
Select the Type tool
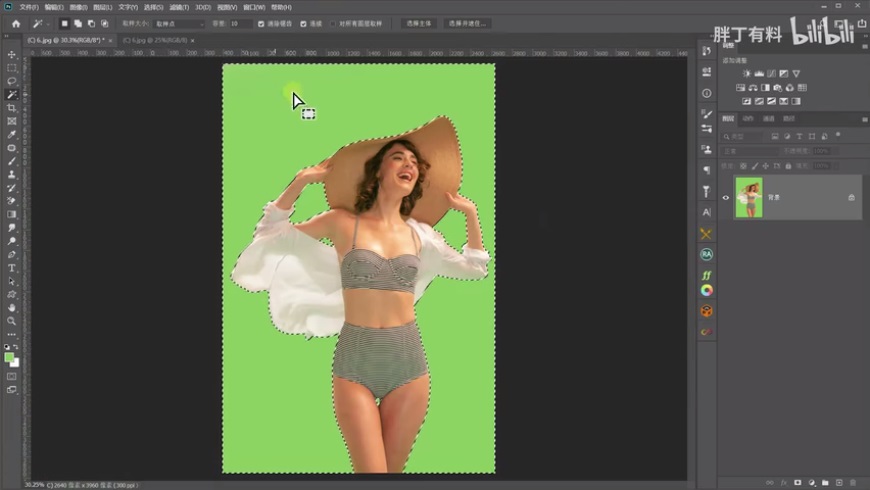12,268
